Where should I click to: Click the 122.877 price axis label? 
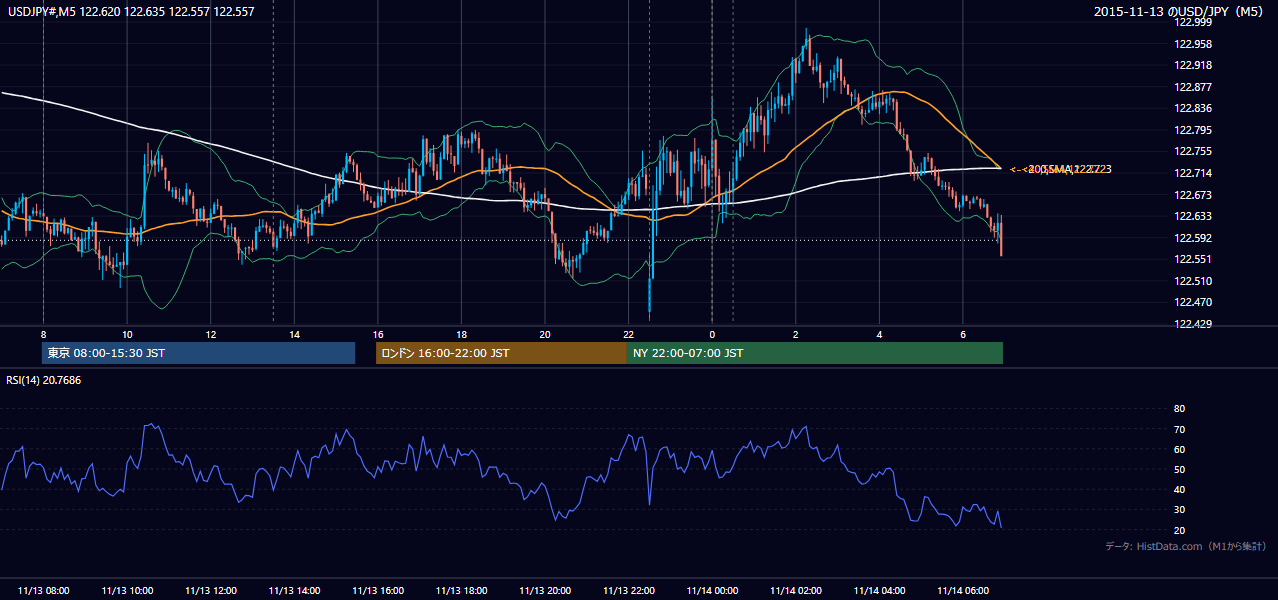(x=1194, y=87)
